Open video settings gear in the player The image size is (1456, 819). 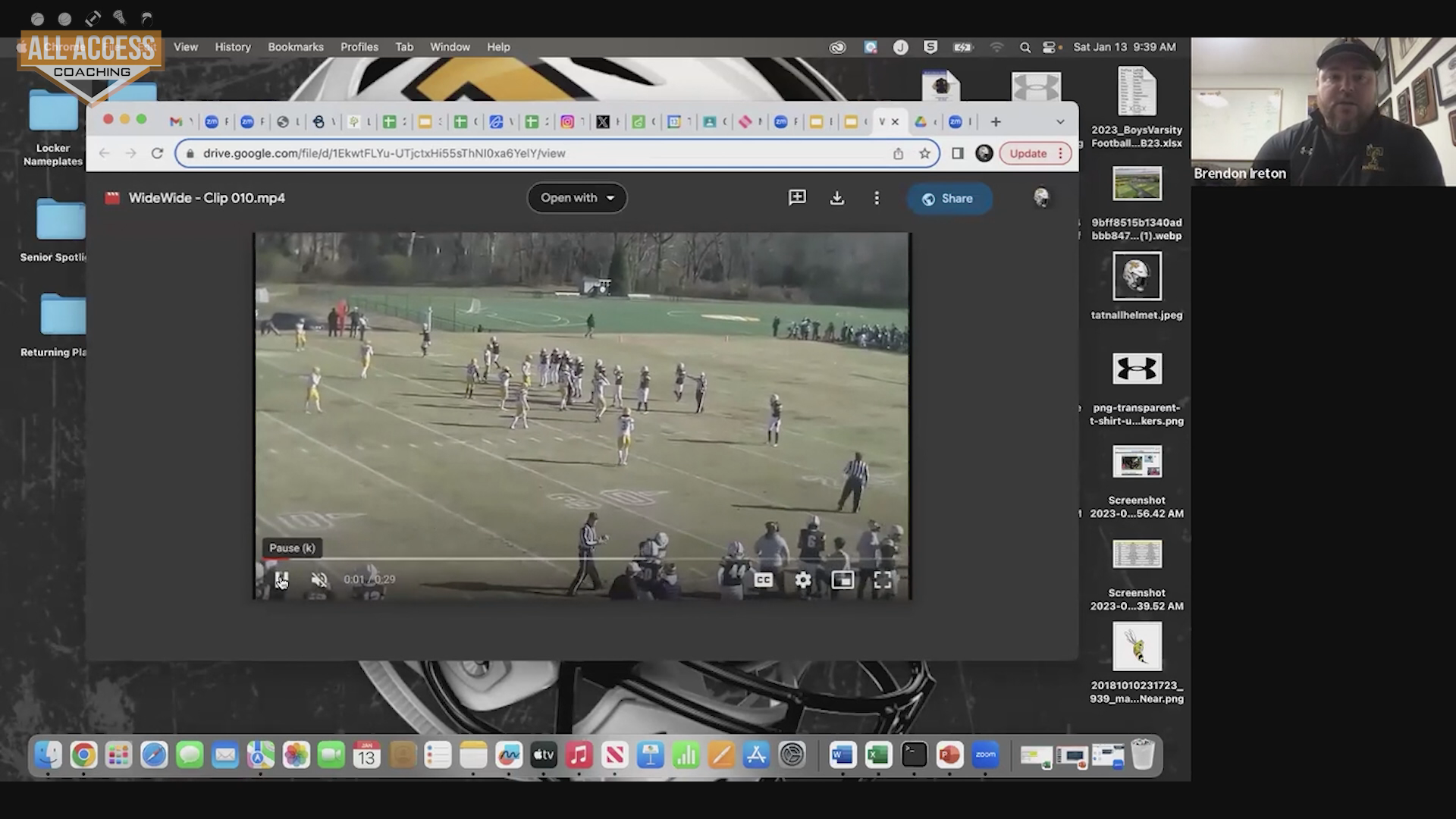tap(803, 580)
